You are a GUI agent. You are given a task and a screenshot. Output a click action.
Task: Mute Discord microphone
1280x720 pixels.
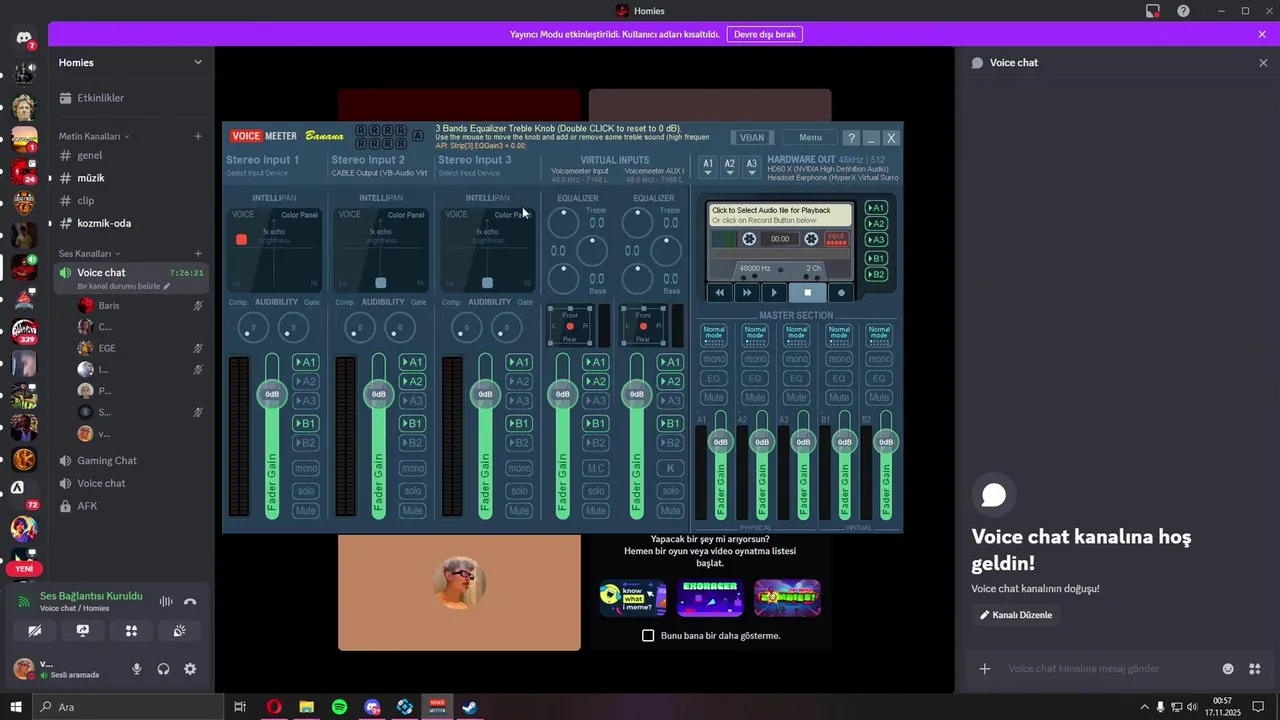pyautogui.click(x=137, y=669)
